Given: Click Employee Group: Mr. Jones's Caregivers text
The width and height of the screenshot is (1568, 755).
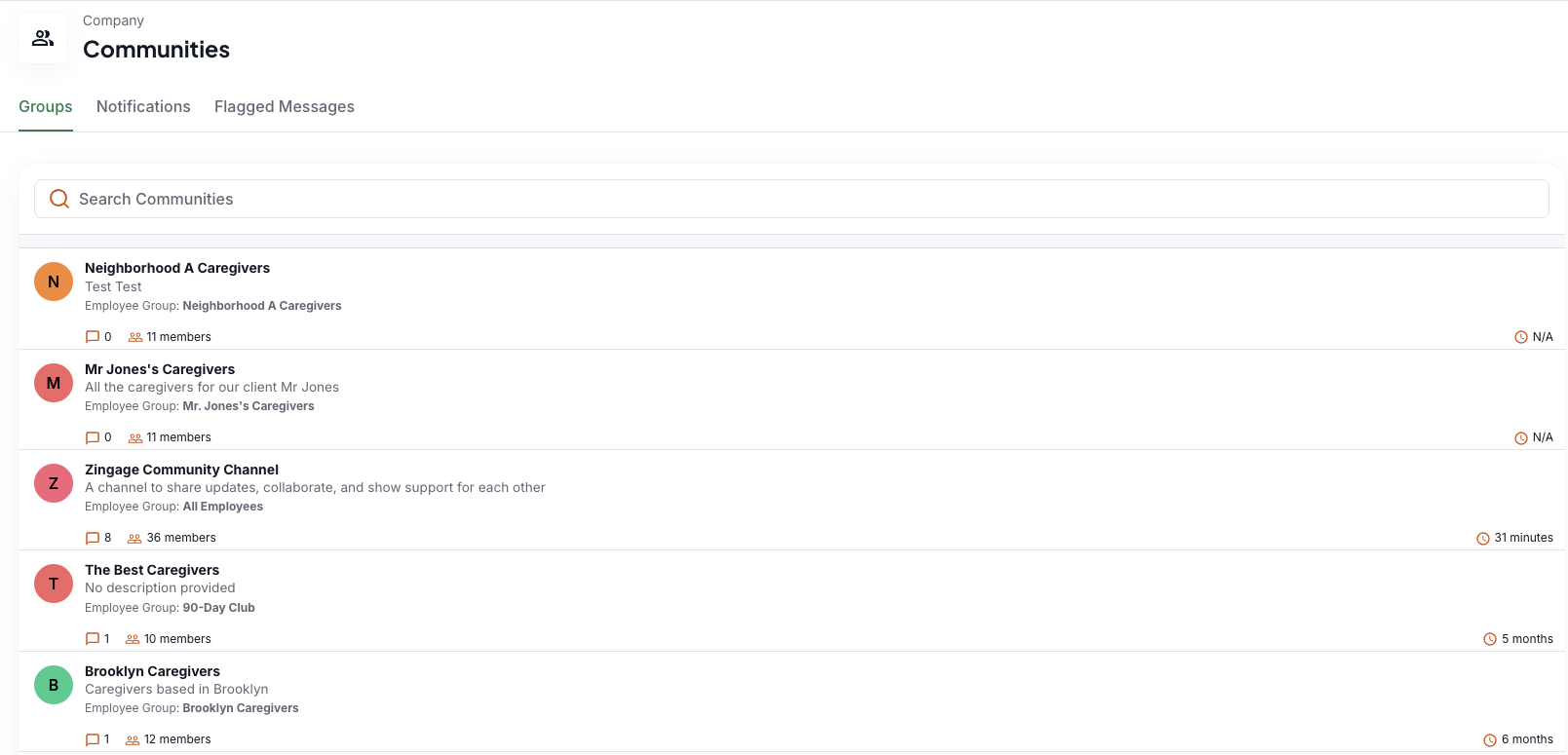Looking at the screenshot, I should pos(199,406).
